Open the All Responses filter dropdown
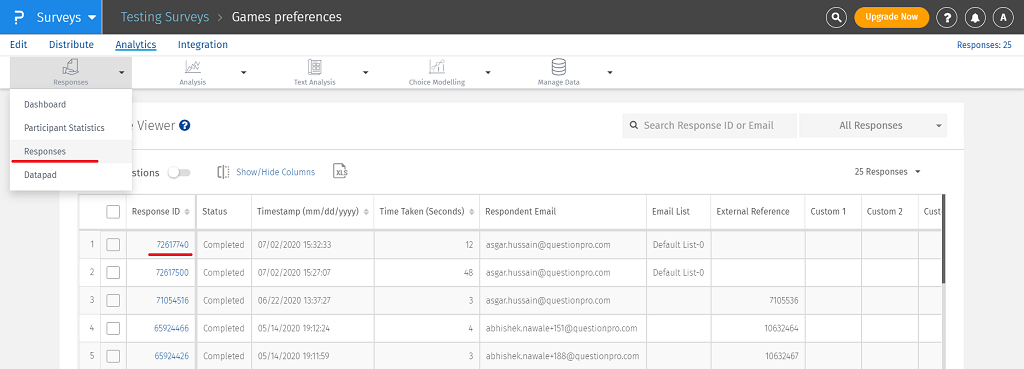Screen dimensions: 1024x369 coord(872,125)
